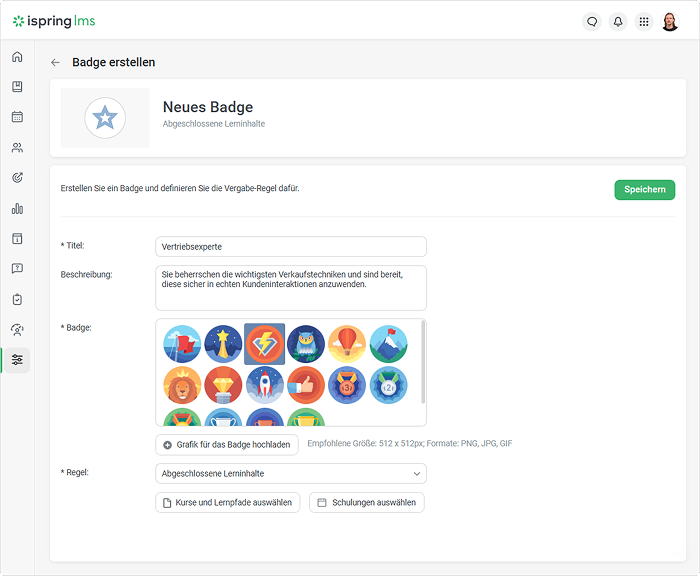Open the clipboard checkmark icon in the sidebar
This screenshot has height=576, width=700.
pyautogui.click(x=17, y=299)
